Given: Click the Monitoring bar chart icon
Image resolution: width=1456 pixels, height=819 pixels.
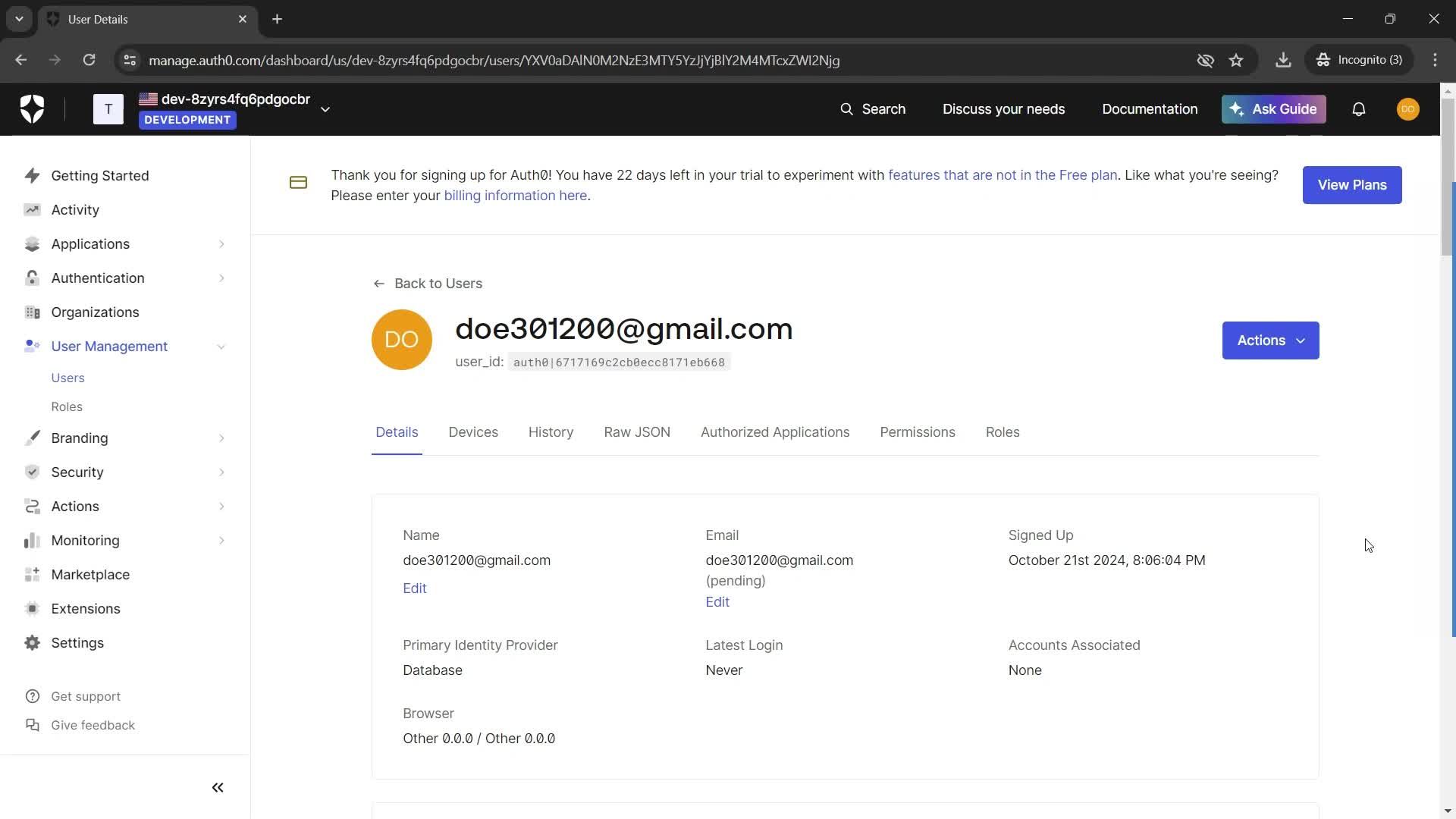Looking at the screenshot, I should click(32, 540).
